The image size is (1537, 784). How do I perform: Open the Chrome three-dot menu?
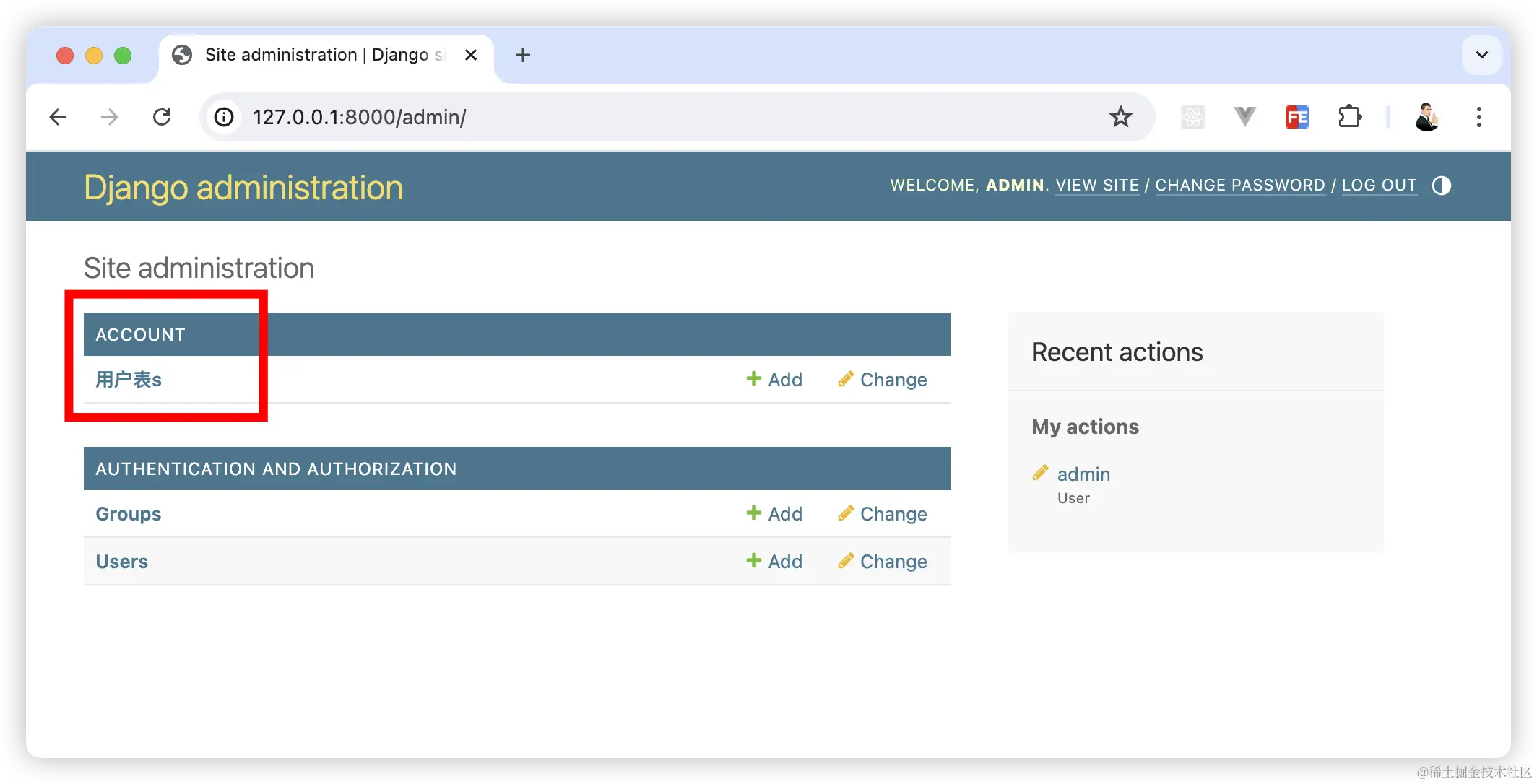click(1478, 117)
